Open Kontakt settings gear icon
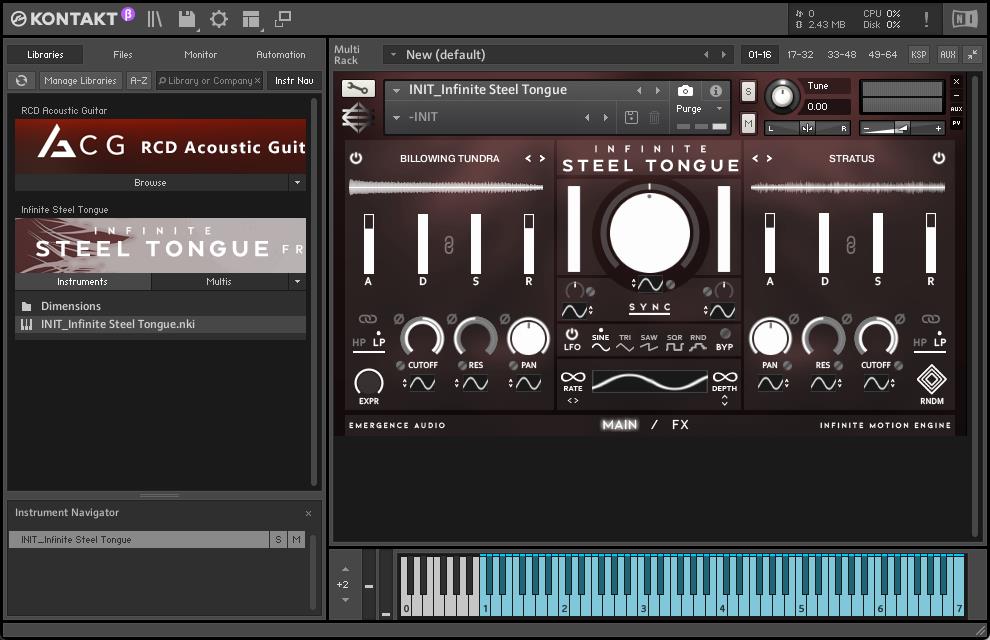Image resolution: width=990 pixels, height=640 pixels. click(x=218, y=19)
